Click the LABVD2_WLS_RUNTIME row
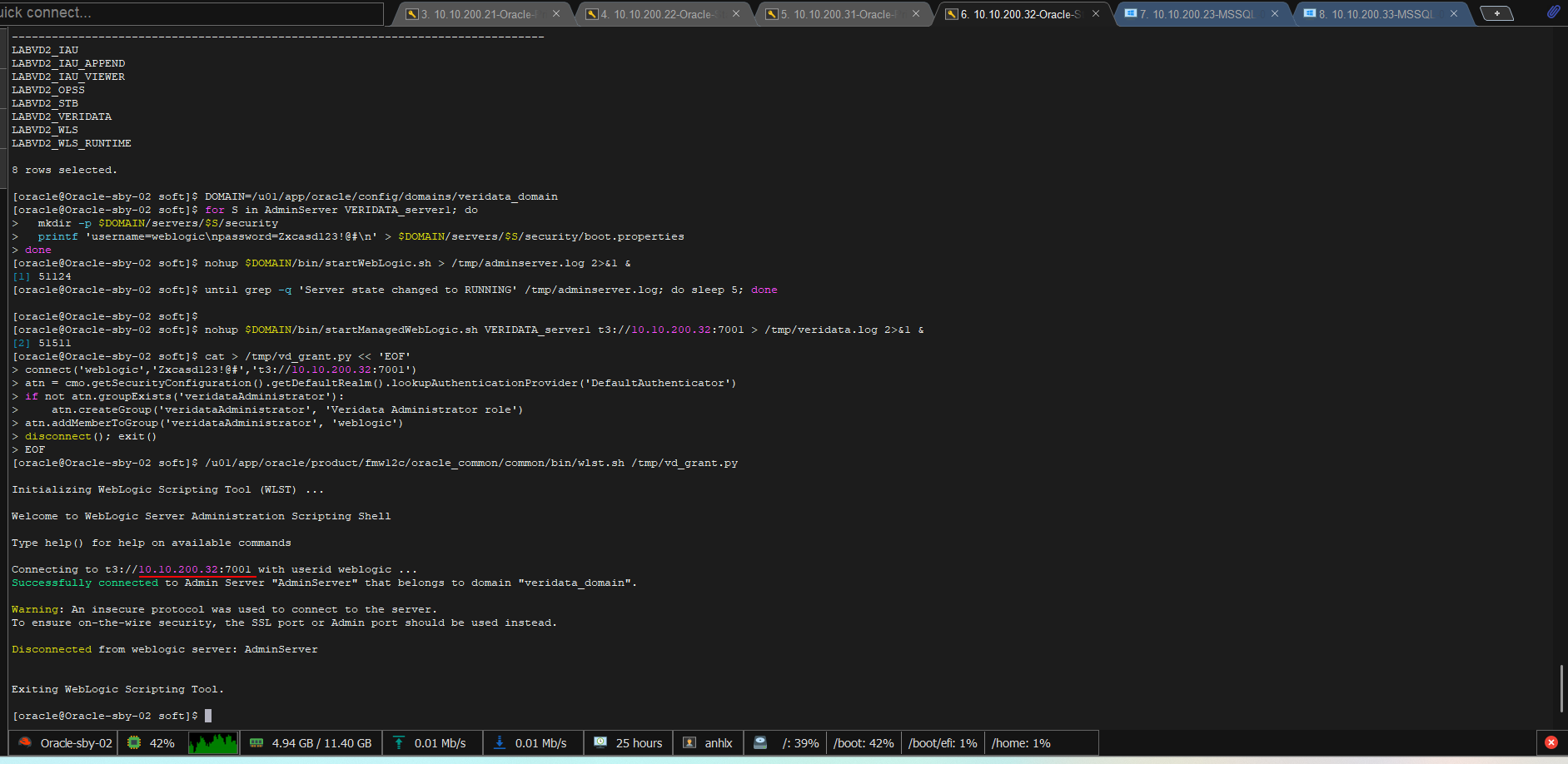 click(72, 143)
